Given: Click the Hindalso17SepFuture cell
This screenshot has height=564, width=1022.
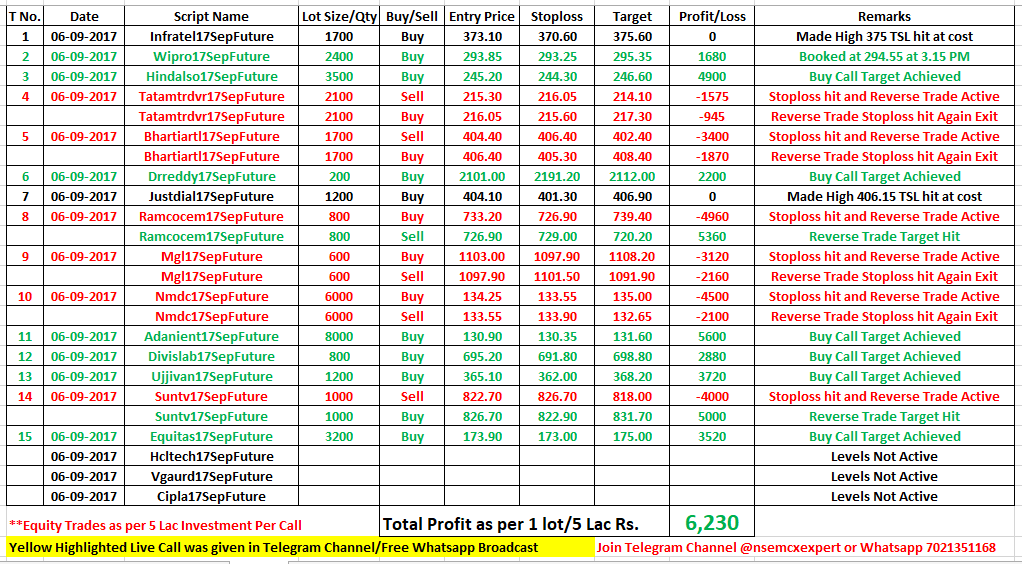Looking at the screenshot, I should 211,76.
